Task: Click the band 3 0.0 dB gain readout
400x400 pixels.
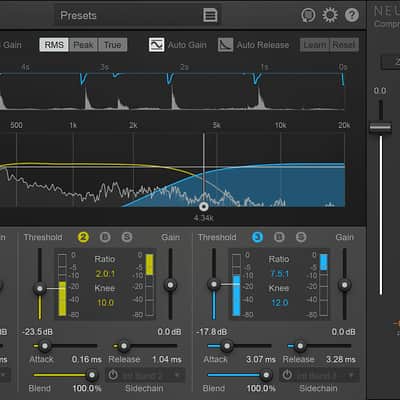Action: coord(343,332)
